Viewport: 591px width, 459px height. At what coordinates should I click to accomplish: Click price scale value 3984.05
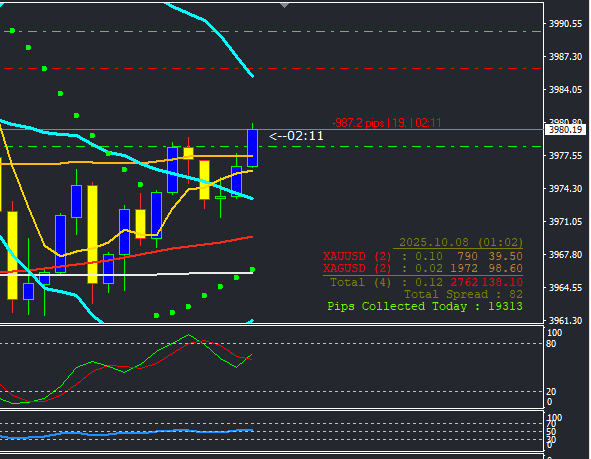tap(565, 90)
